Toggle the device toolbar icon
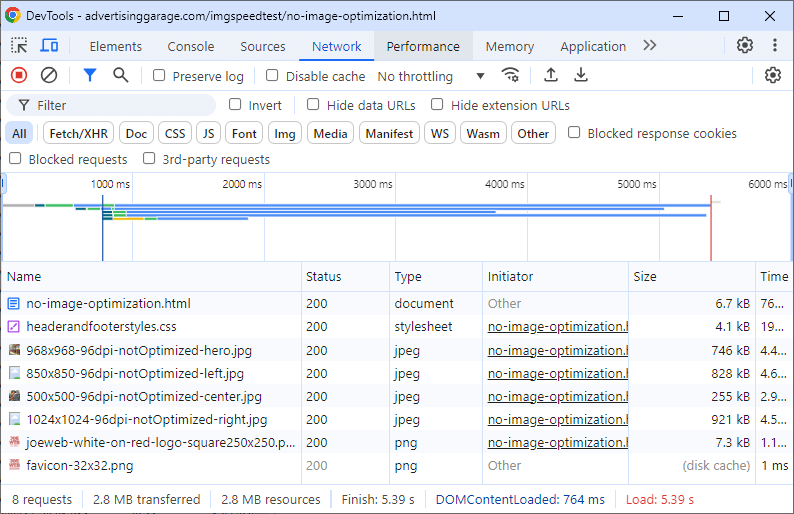The image size is (794, 514). point(48,46)
